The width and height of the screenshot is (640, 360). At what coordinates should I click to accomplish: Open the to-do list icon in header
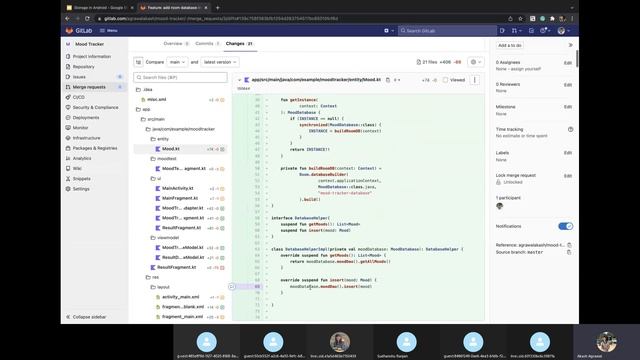(x=531, y=31)
